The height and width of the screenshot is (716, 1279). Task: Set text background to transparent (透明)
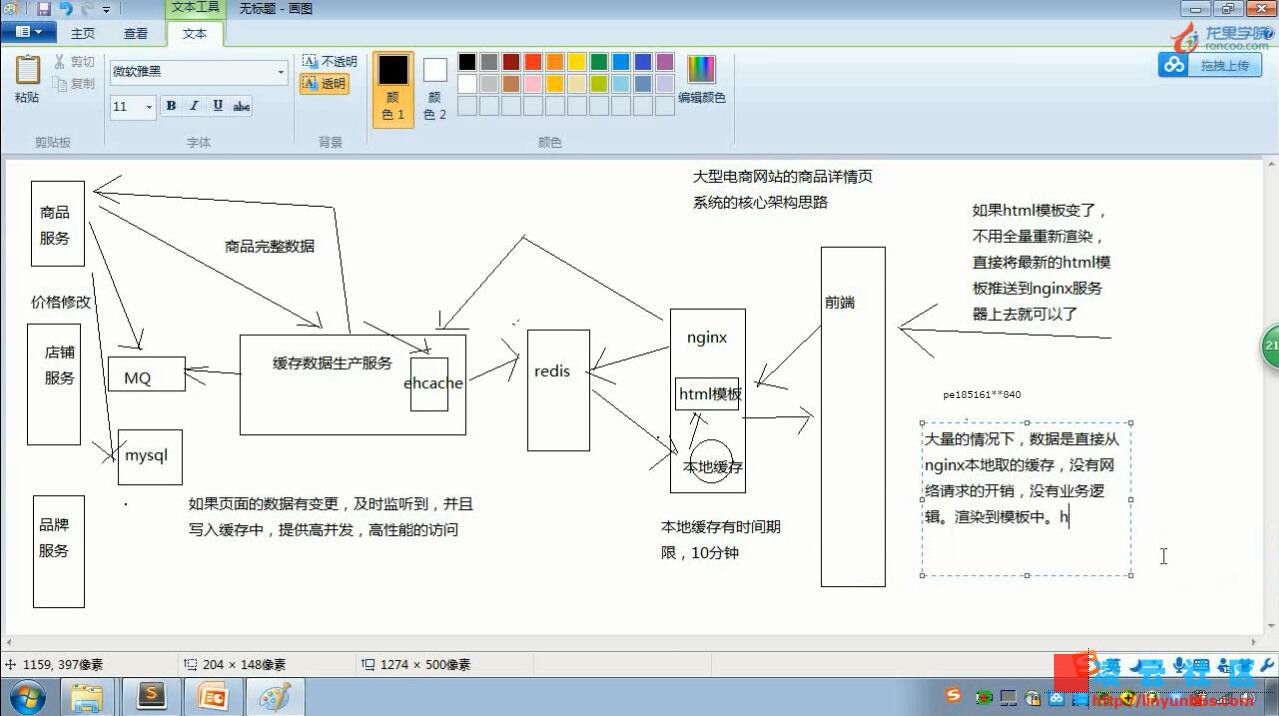[324, 84]
